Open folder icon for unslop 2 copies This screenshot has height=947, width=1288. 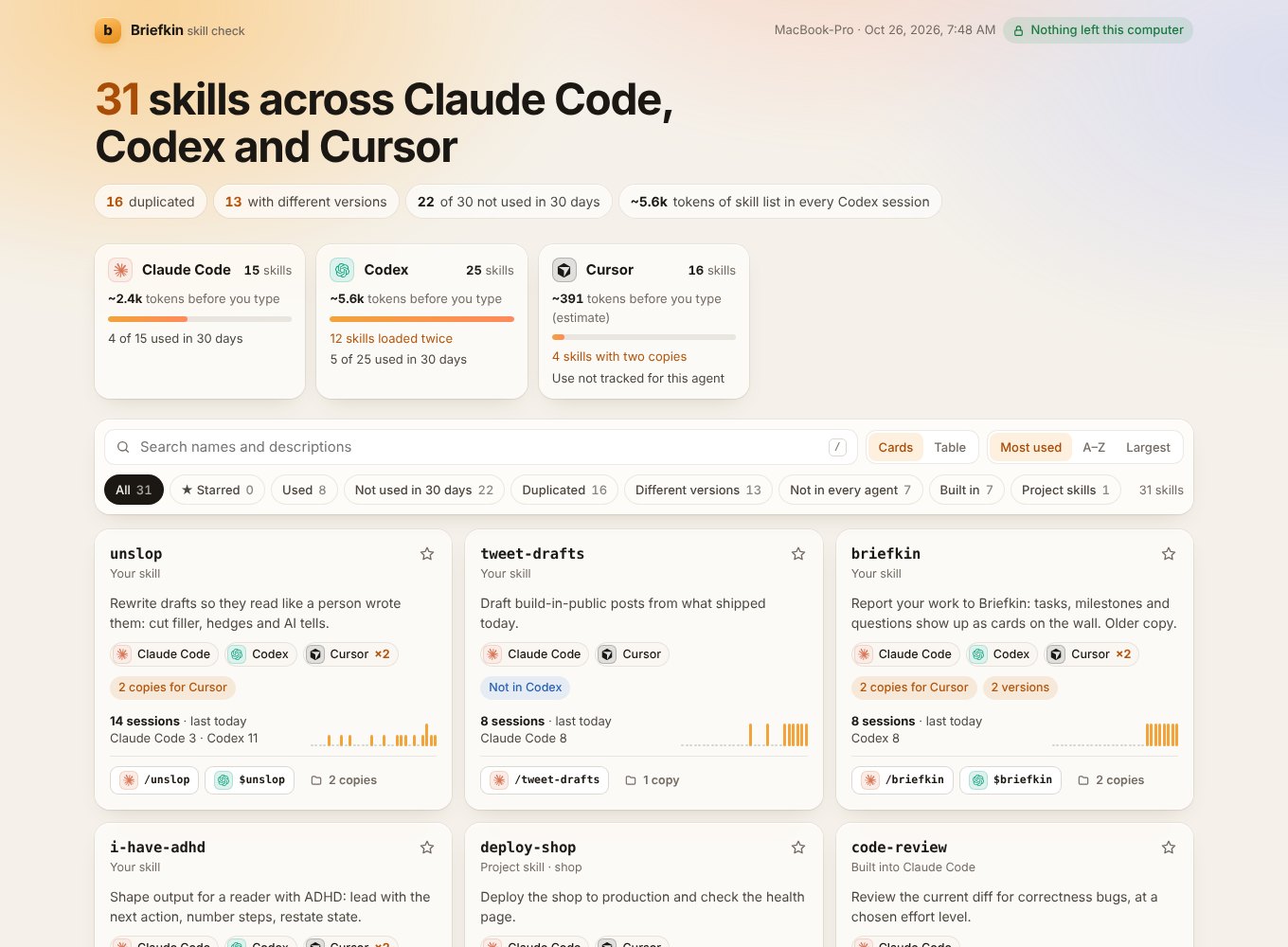click(x=316, y=780)
